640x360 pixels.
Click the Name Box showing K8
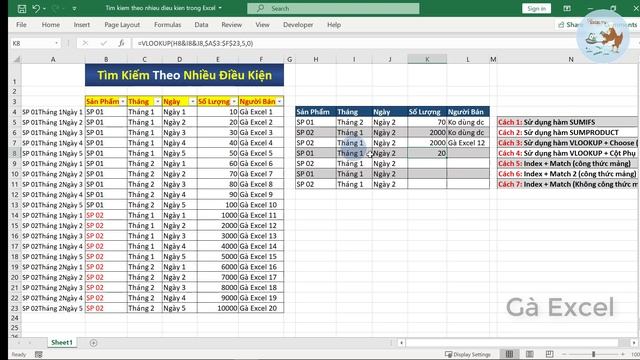(x=32, y=43)
